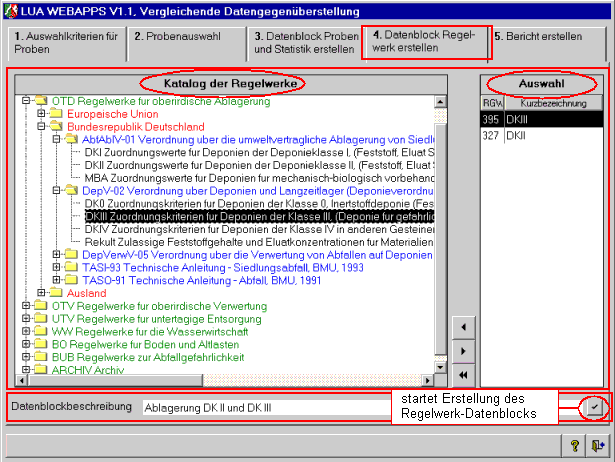Screen dimensions: 615x462
Task: Click the ARCHIV Archiv folder icon
Action: tap(41, 370)
